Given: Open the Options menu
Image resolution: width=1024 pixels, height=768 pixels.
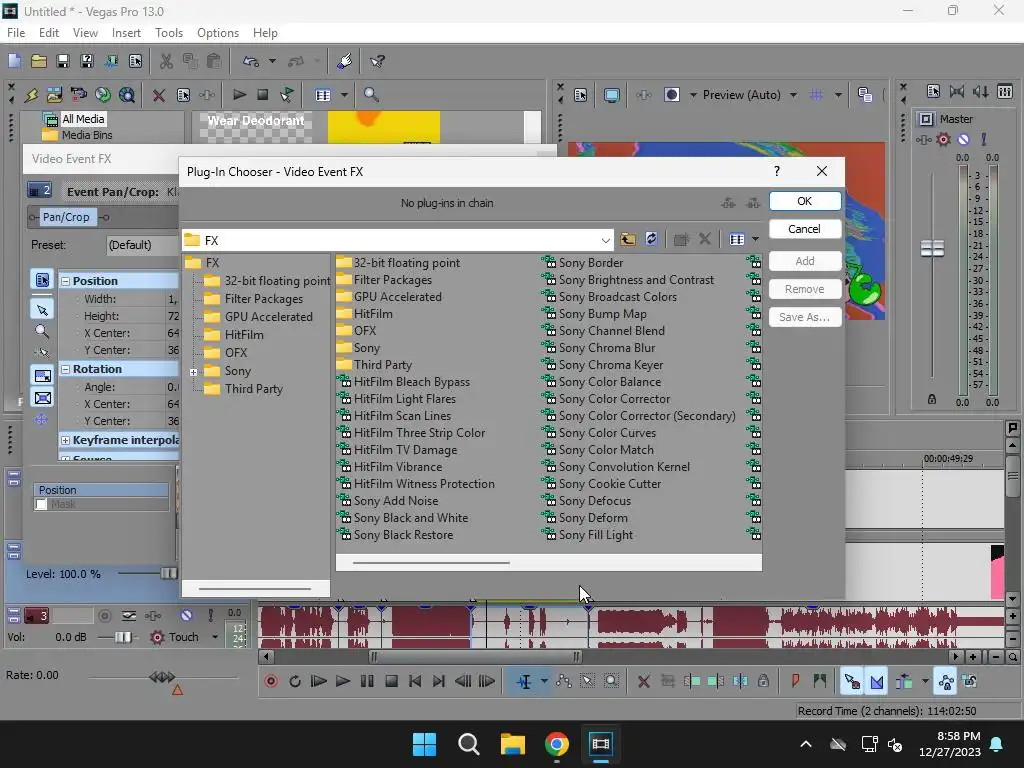Looking at the screenshot, I should click(x=217, y=33).
